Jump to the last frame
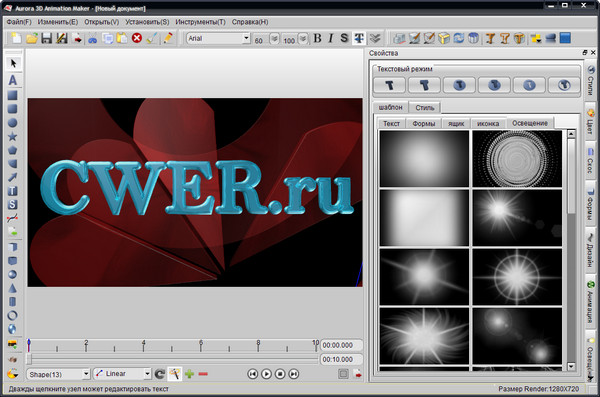Screen dimensions: 600x397 point(293,374)
